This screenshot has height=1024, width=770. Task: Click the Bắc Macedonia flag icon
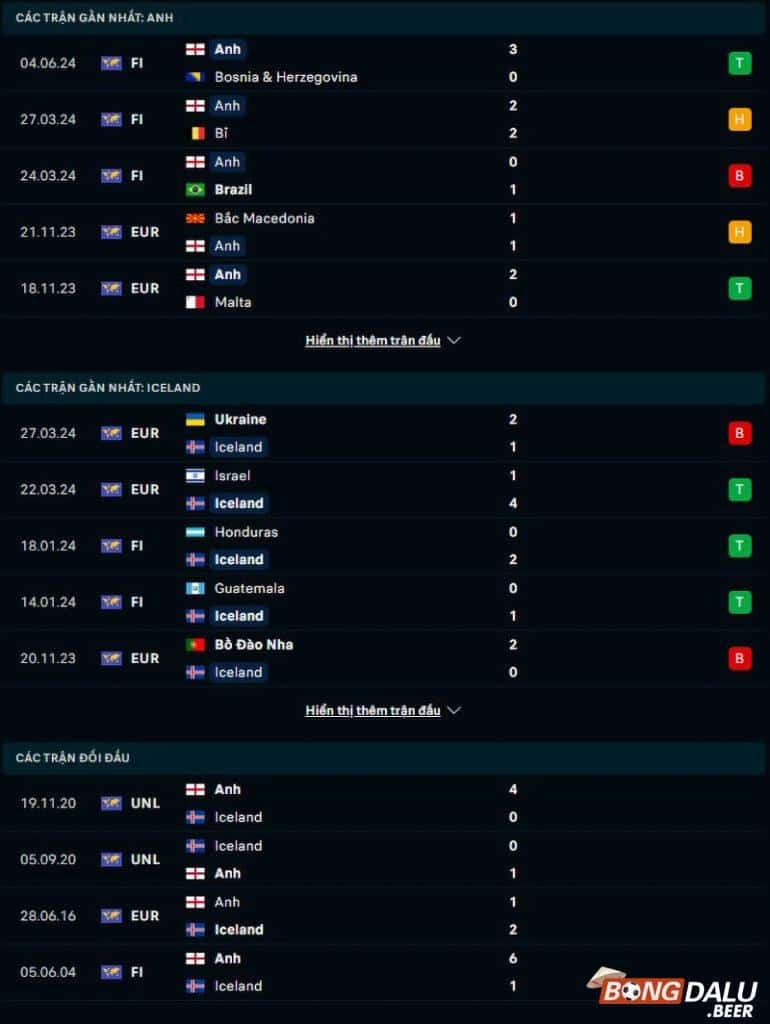tap(193, 217)
